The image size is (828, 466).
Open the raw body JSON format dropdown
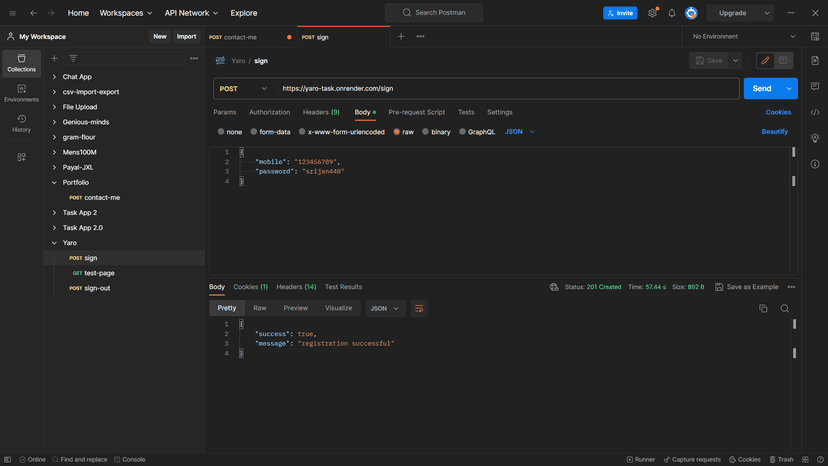520,132
